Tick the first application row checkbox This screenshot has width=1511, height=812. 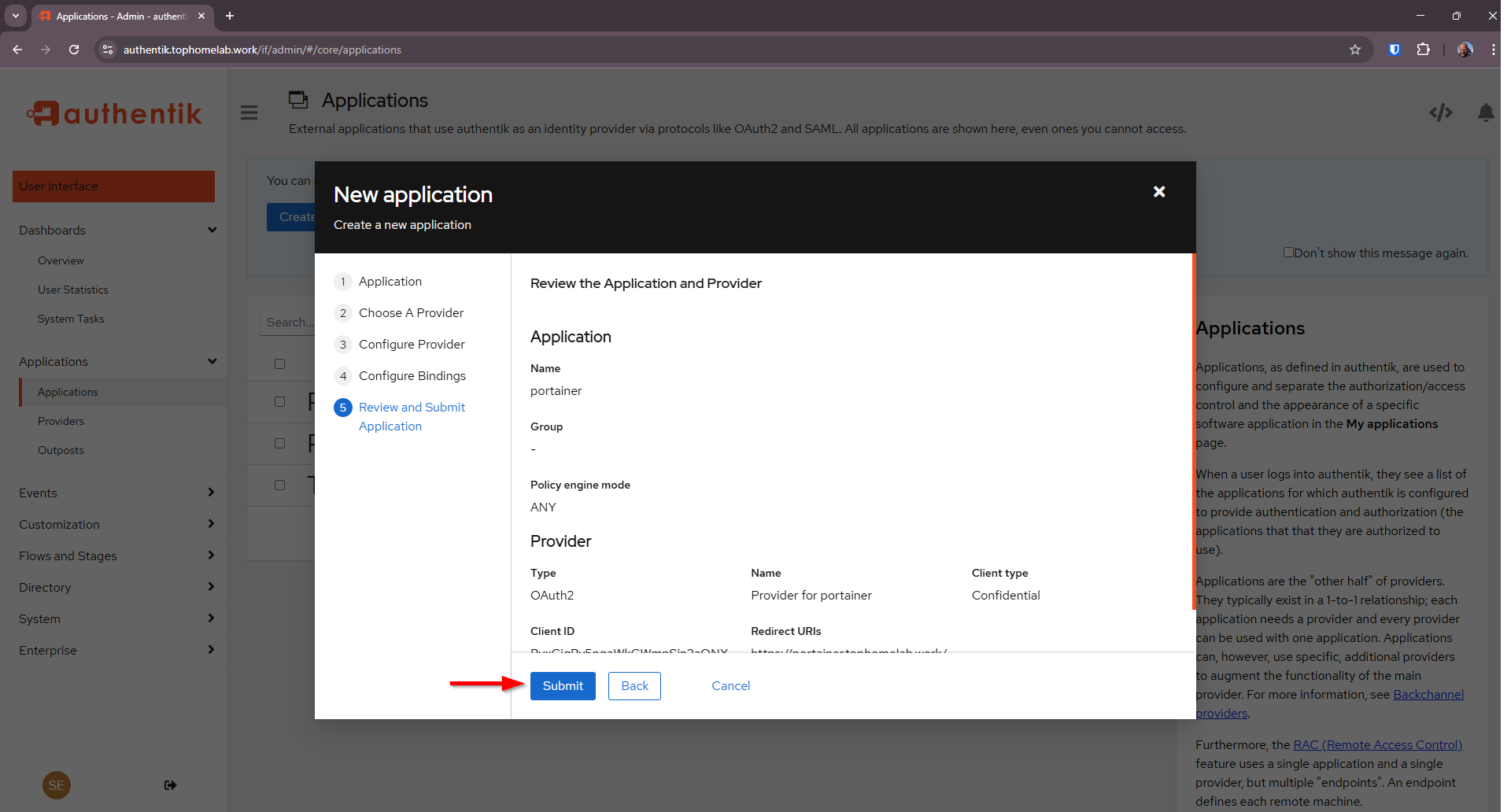tap(279, 402)
